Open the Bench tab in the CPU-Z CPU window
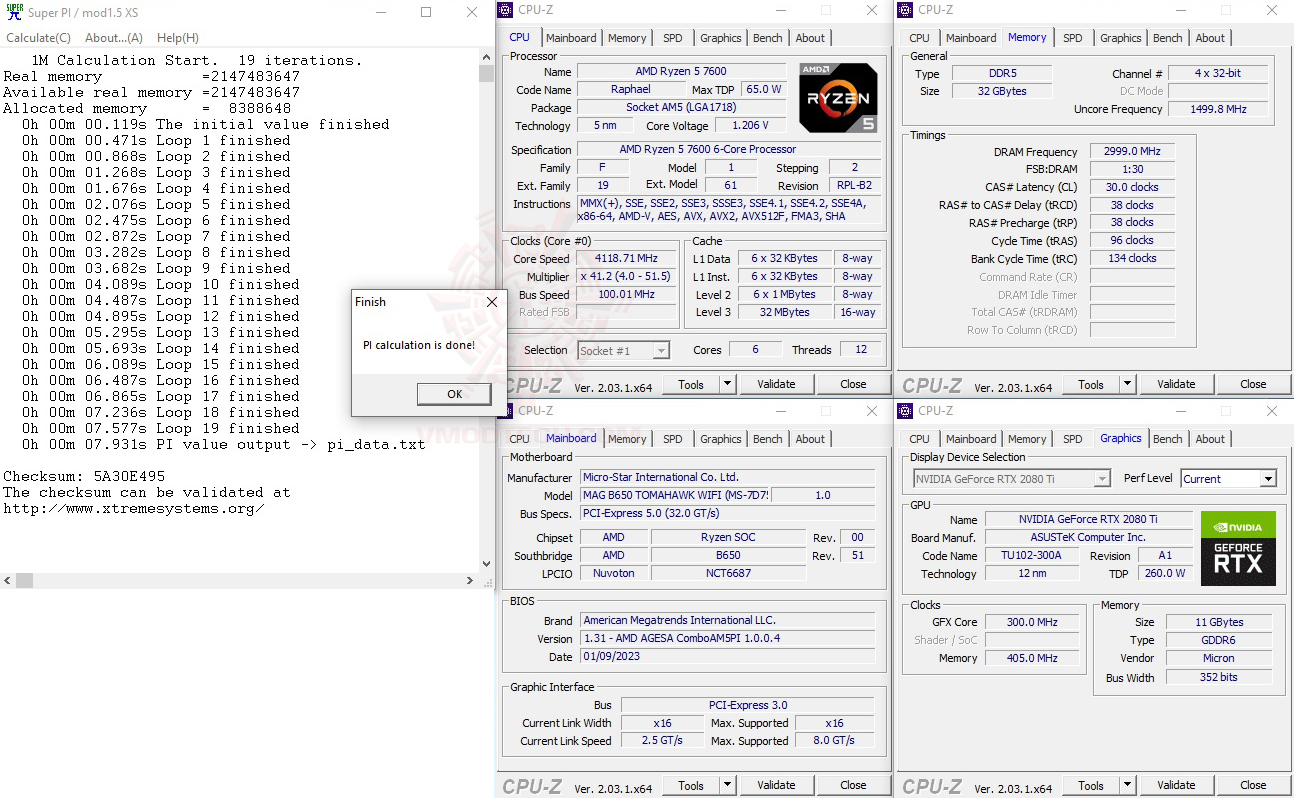Image resolution: width=1294 pixels, height=798 pixels. [768, 38]
